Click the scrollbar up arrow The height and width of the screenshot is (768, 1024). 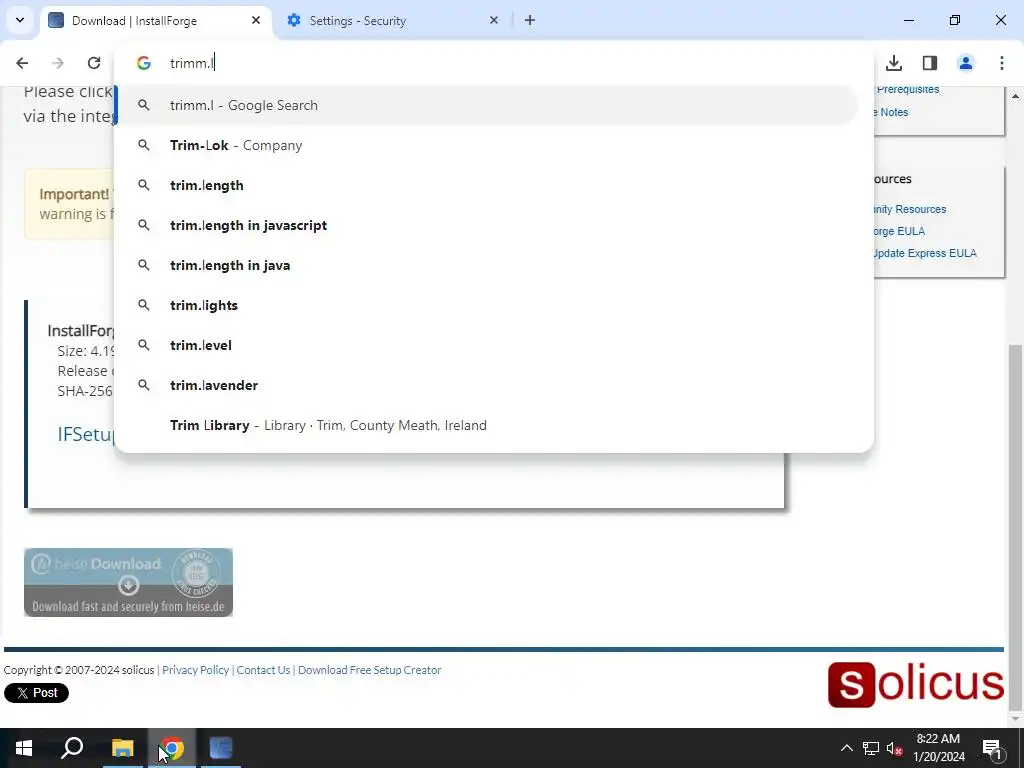click(1015, 96)
